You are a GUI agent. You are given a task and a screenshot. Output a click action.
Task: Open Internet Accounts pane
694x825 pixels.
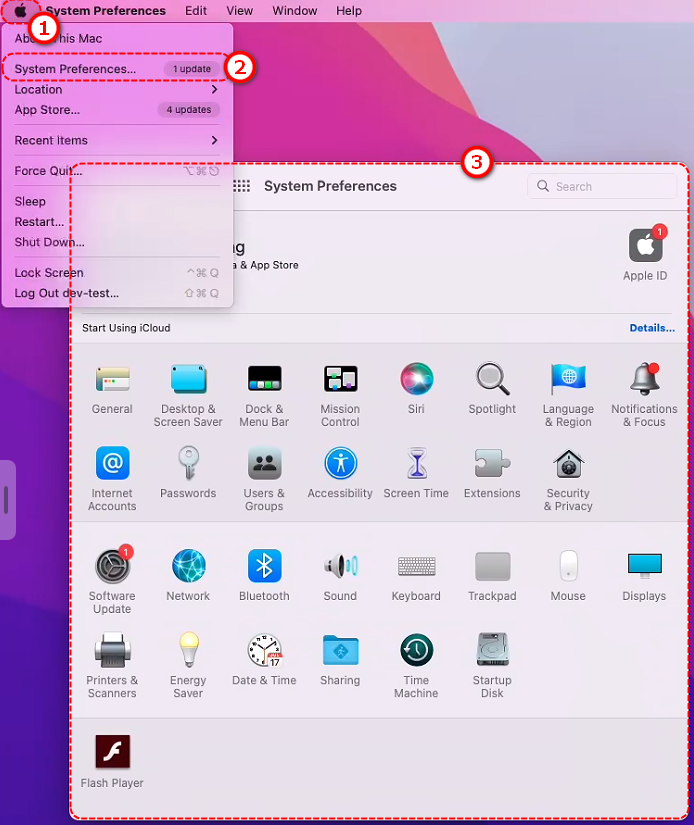pyautogui.click(x=112, y=479)
